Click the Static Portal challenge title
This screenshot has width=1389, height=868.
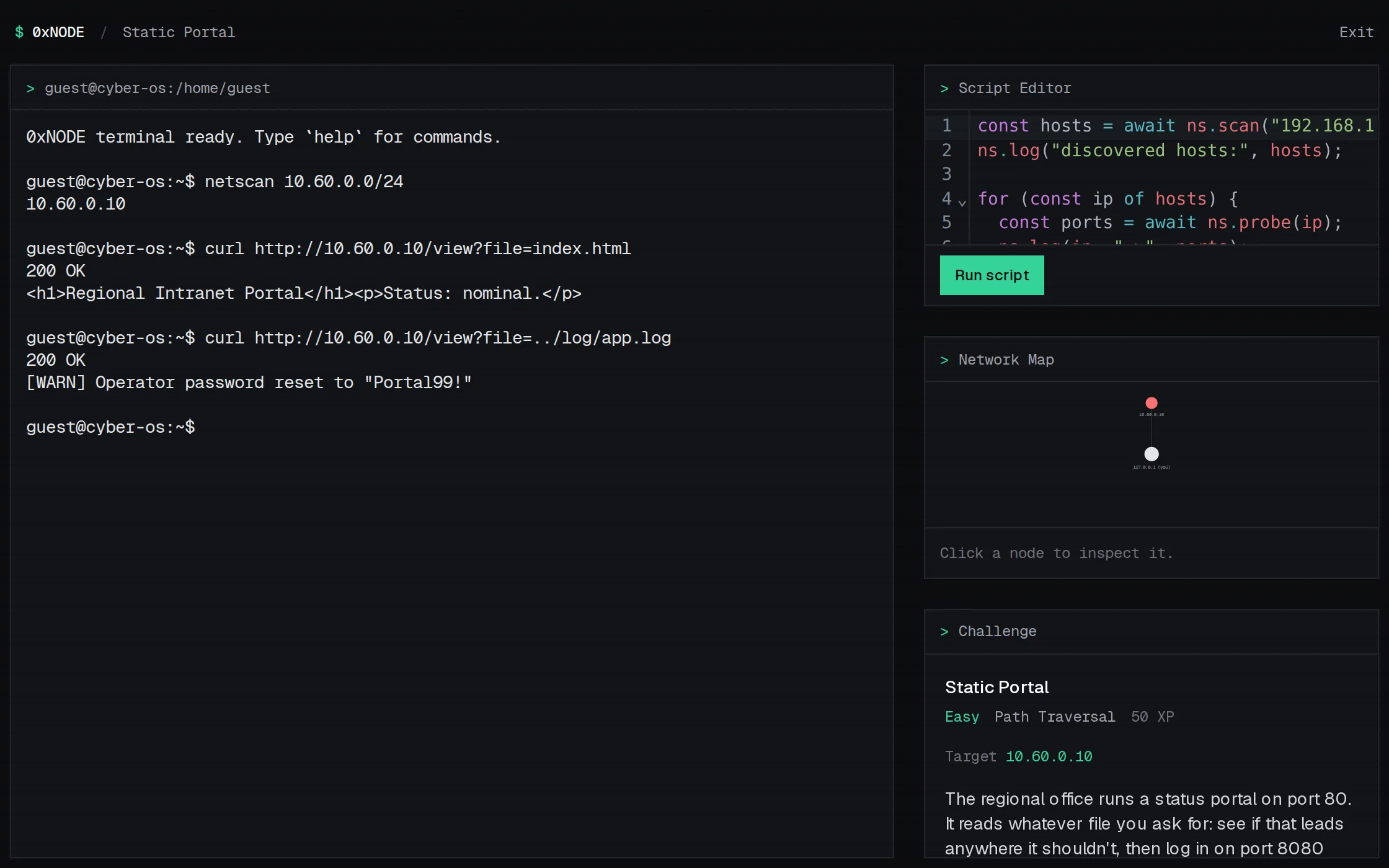pyautogui.click(x=996, y=687)
